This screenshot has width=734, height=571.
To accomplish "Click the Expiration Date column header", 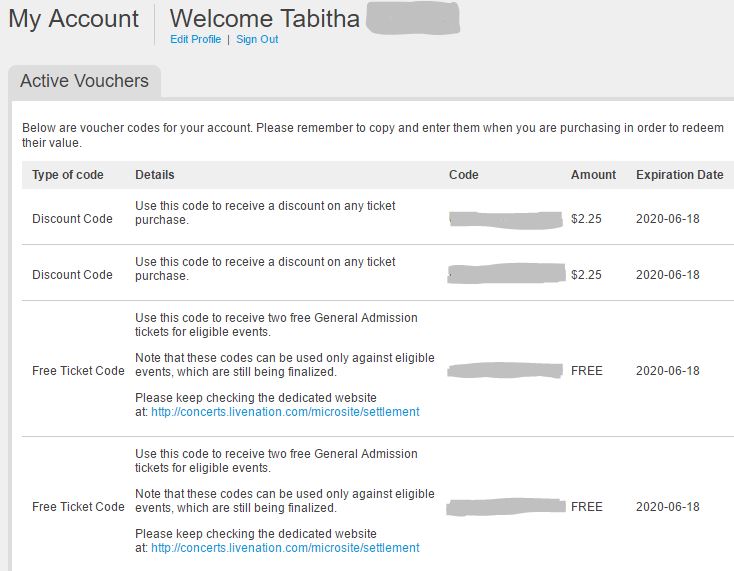I will click(679, 175).
